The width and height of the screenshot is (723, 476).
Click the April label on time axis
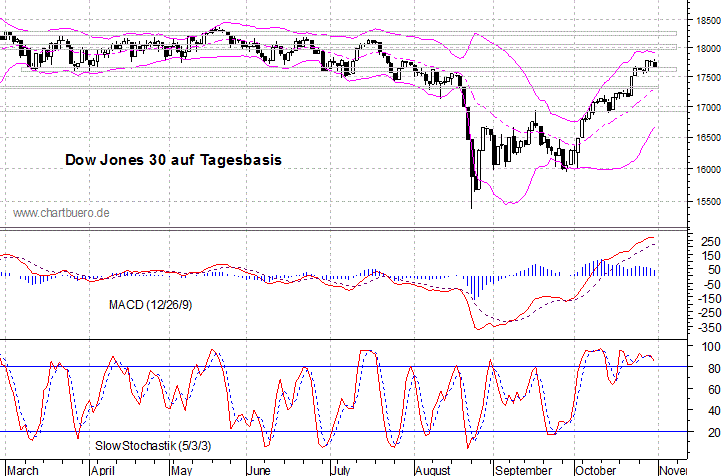[103, 470]
